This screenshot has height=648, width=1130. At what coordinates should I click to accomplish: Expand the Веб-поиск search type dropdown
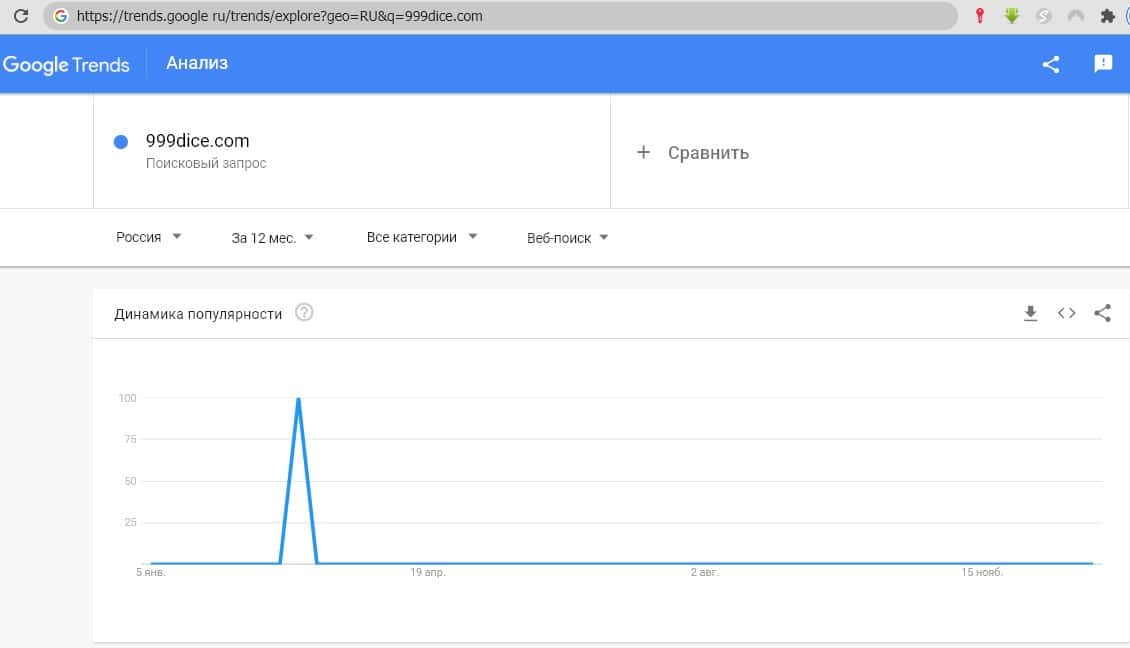(568, 238)
